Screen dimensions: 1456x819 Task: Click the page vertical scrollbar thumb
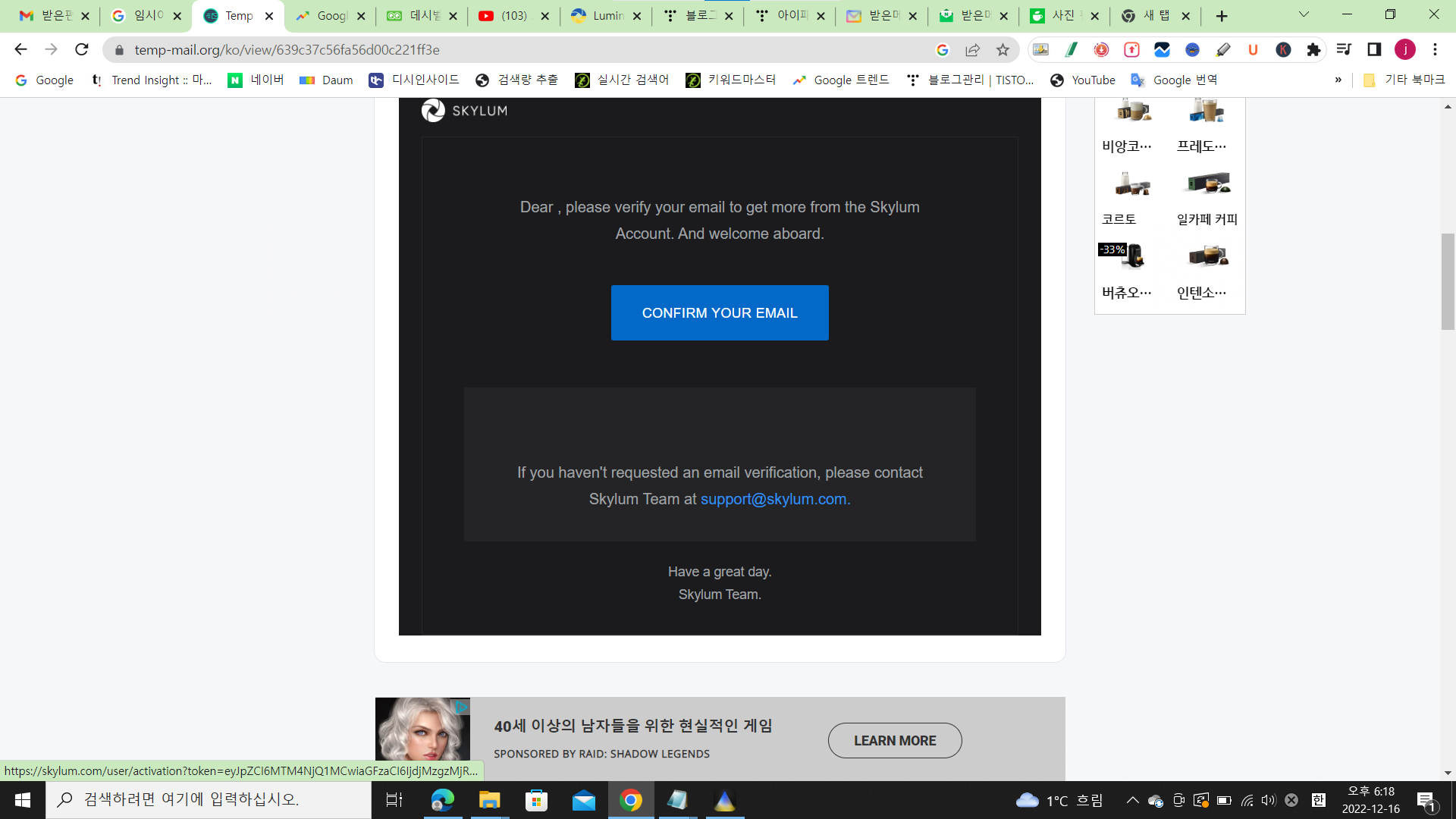coord(1448,281)
